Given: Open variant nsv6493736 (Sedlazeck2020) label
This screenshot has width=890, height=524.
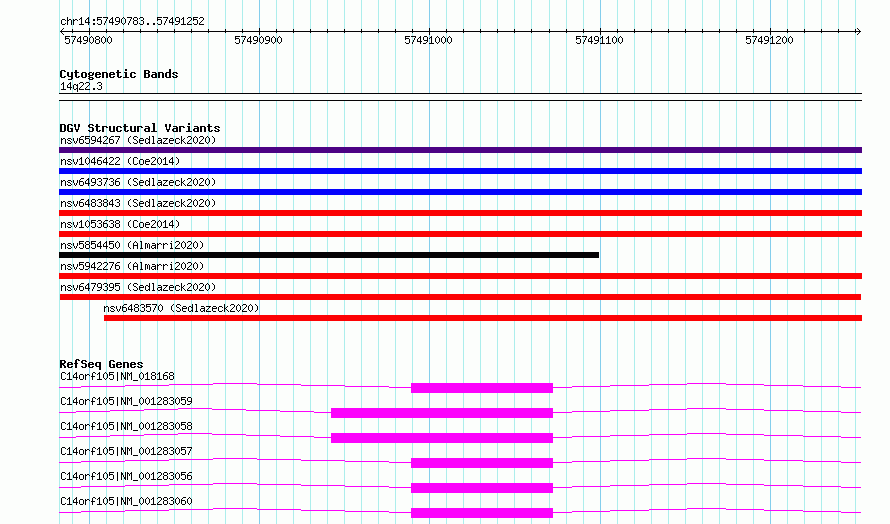Looking at the screenshot, I should click(x=138, y=182).
